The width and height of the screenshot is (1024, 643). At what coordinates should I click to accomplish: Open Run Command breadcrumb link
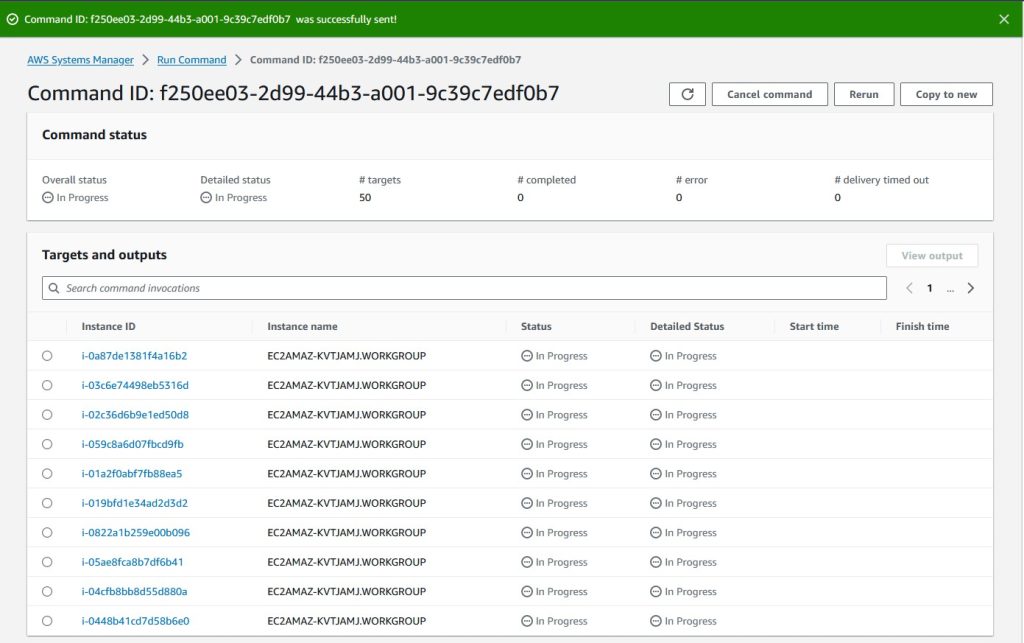coord(191,59)
